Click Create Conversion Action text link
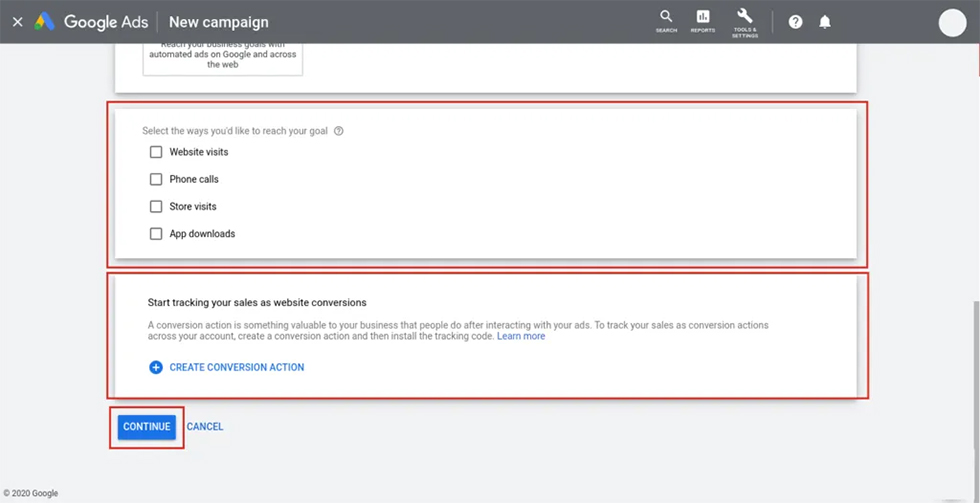 coord(236,367)
